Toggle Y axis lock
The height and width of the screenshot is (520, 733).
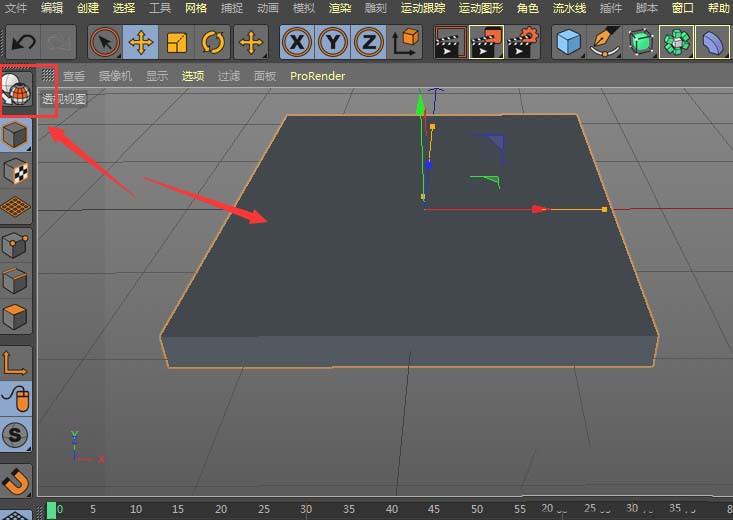pos(333,43)
